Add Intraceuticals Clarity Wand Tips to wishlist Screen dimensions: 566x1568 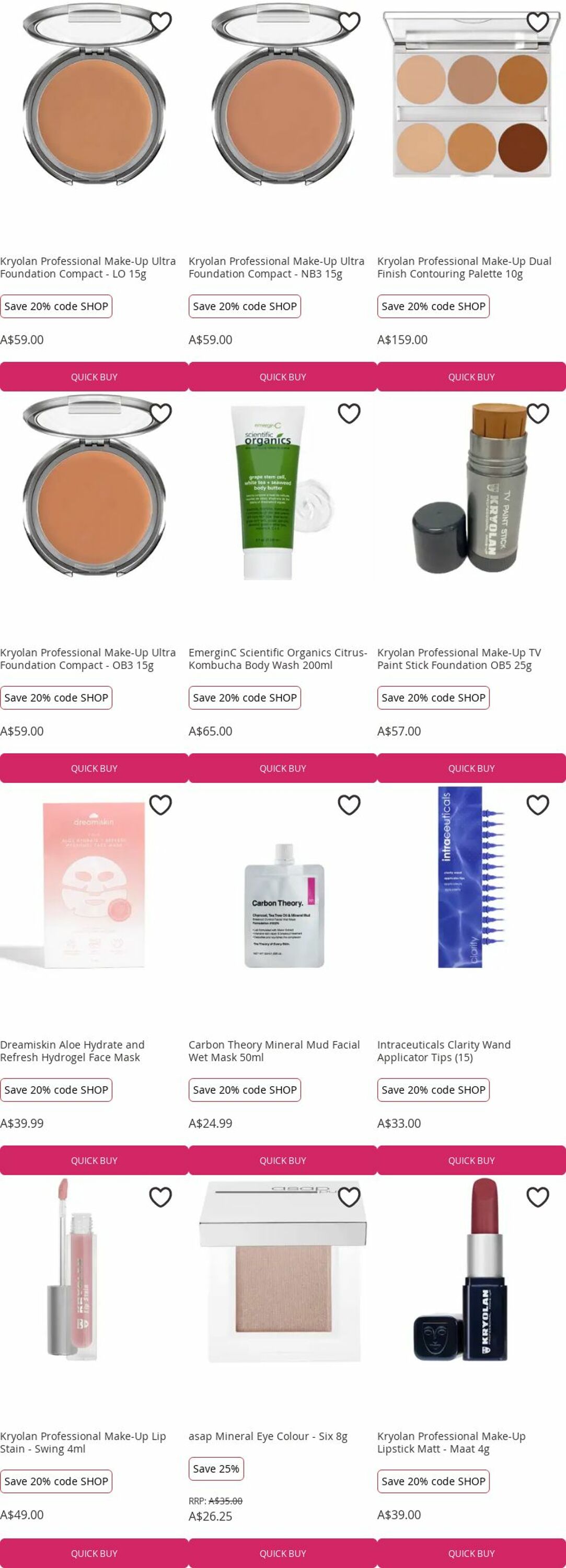(x=538, y=805)
